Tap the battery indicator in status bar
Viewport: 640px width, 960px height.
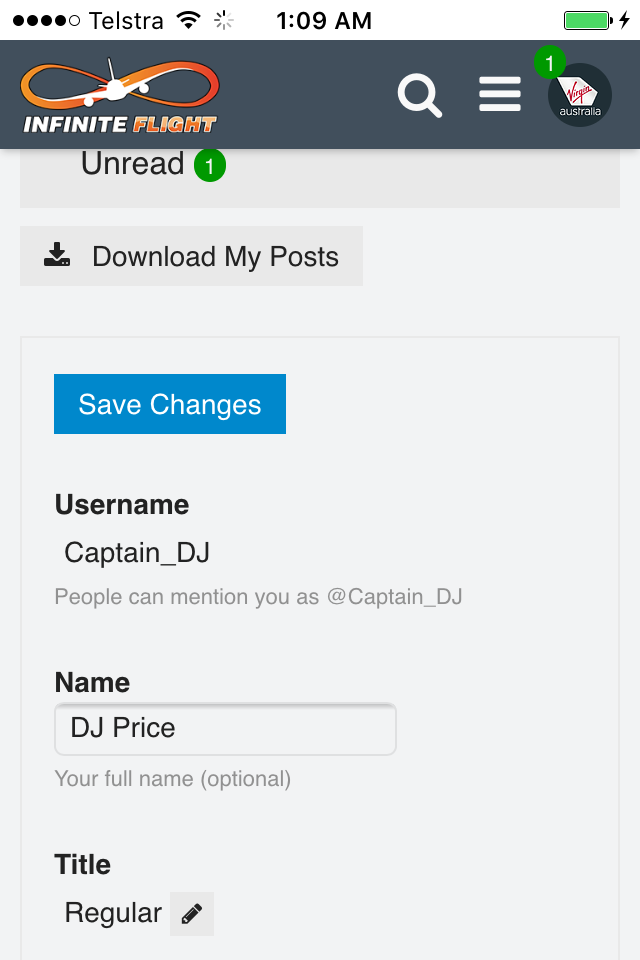click(x=587, y=20)
